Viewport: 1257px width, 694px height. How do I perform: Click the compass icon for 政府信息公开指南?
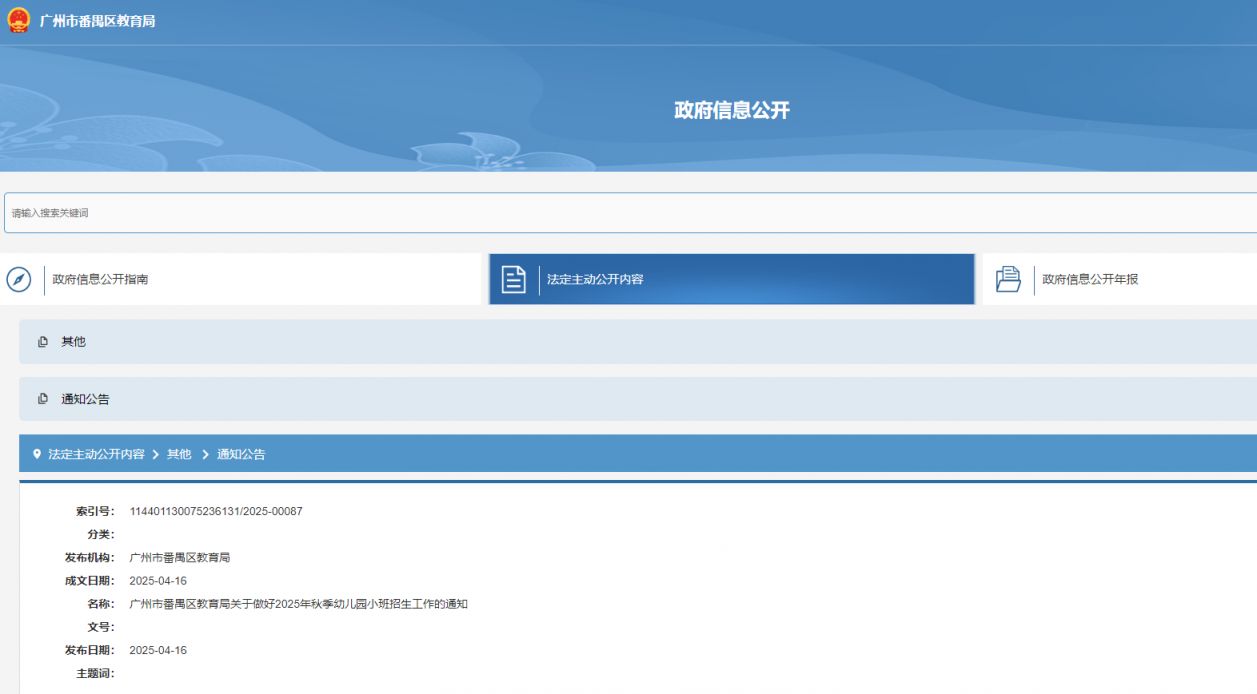(18, 279)
